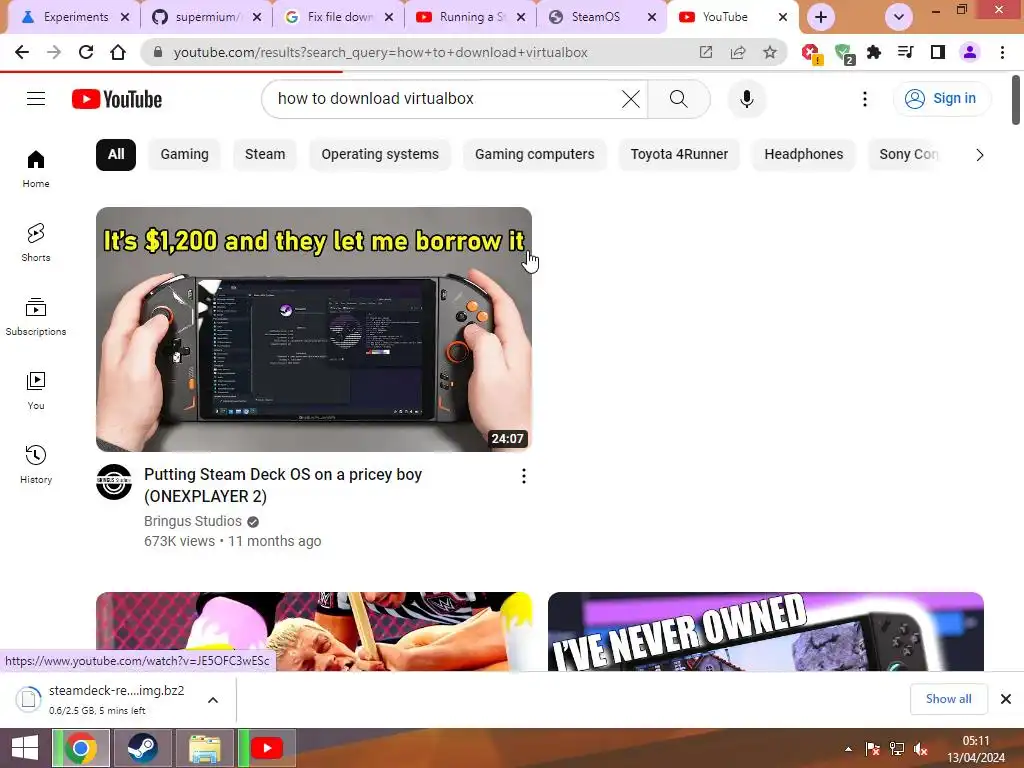The height and width of the screenshot is (768, 1024).
Task: Select the All filter chip
Action: click(x=116, y=155)
